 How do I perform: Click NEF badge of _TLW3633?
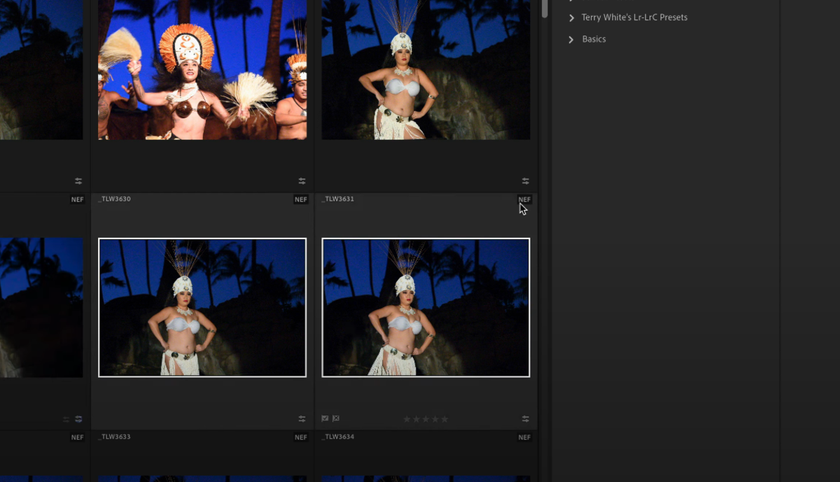(301, 437)
